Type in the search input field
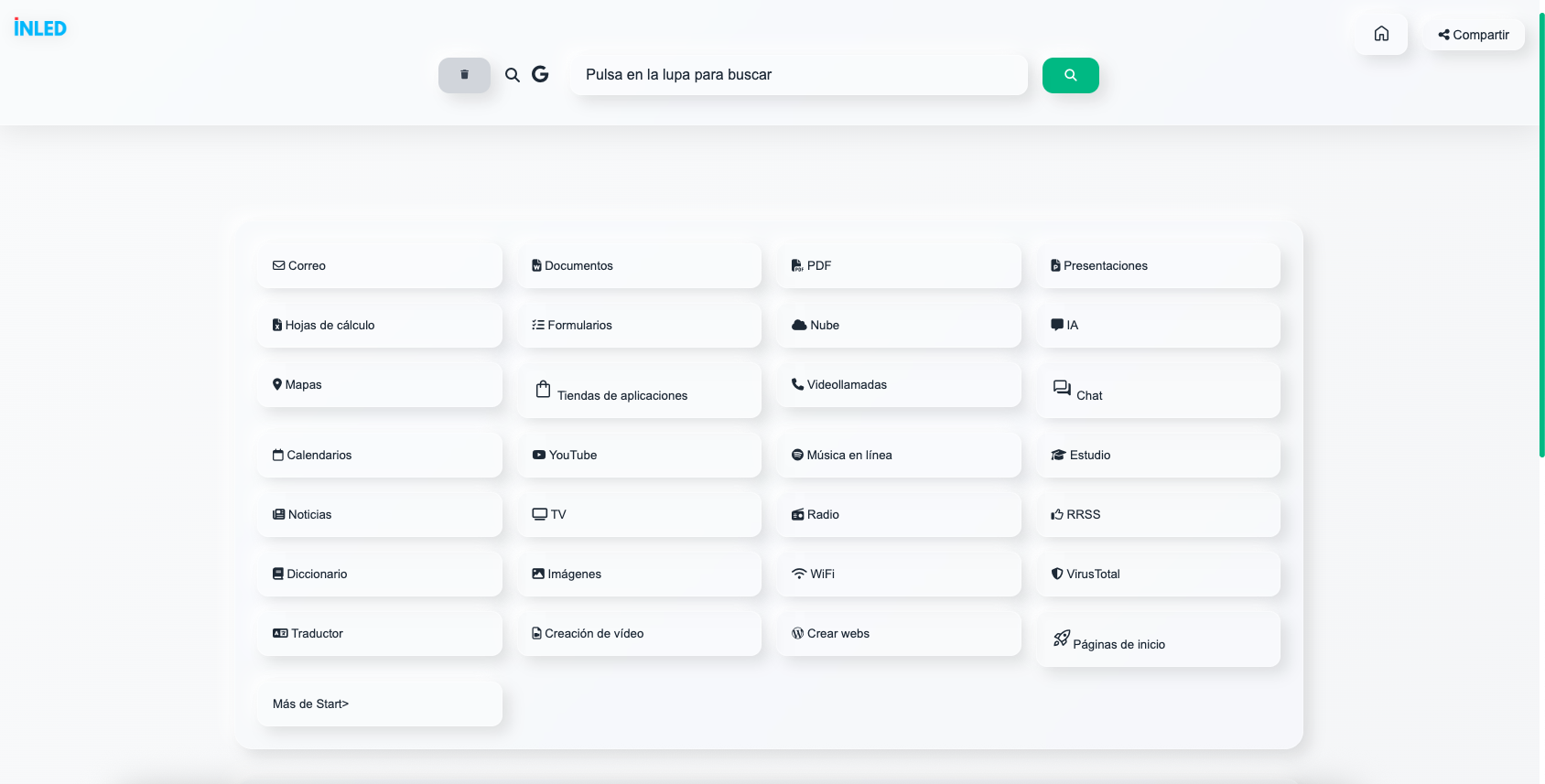 point(798,75)
